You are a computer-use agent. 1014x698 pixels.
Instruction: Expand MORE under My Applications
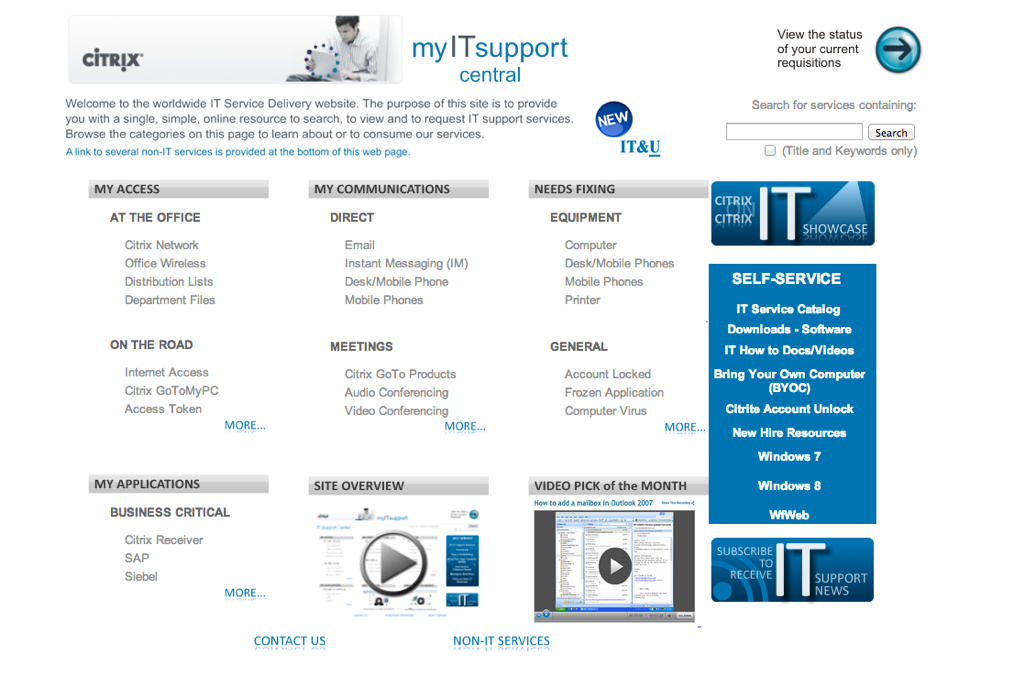point(245,593)
